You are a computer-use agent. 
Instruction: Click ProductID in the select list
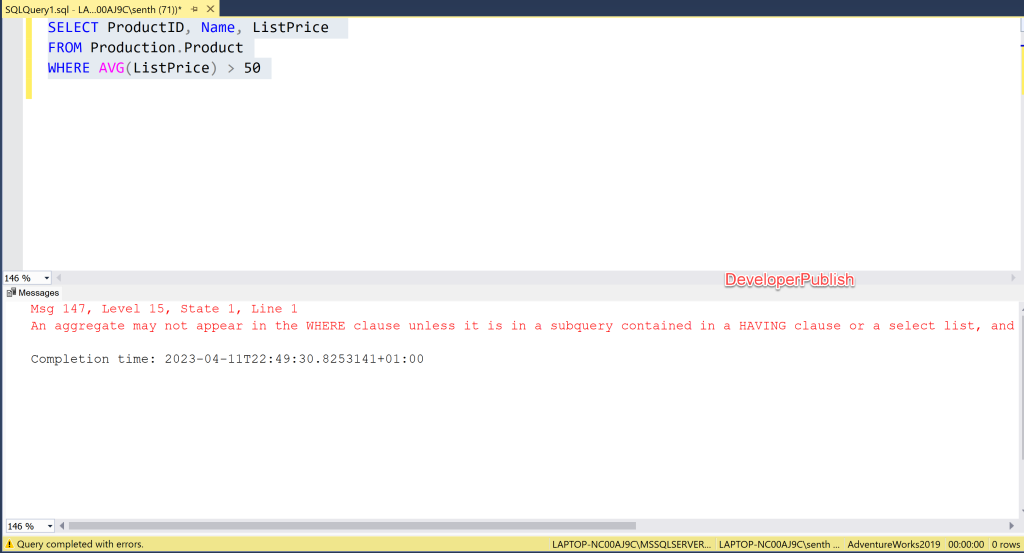click(146, 27)
